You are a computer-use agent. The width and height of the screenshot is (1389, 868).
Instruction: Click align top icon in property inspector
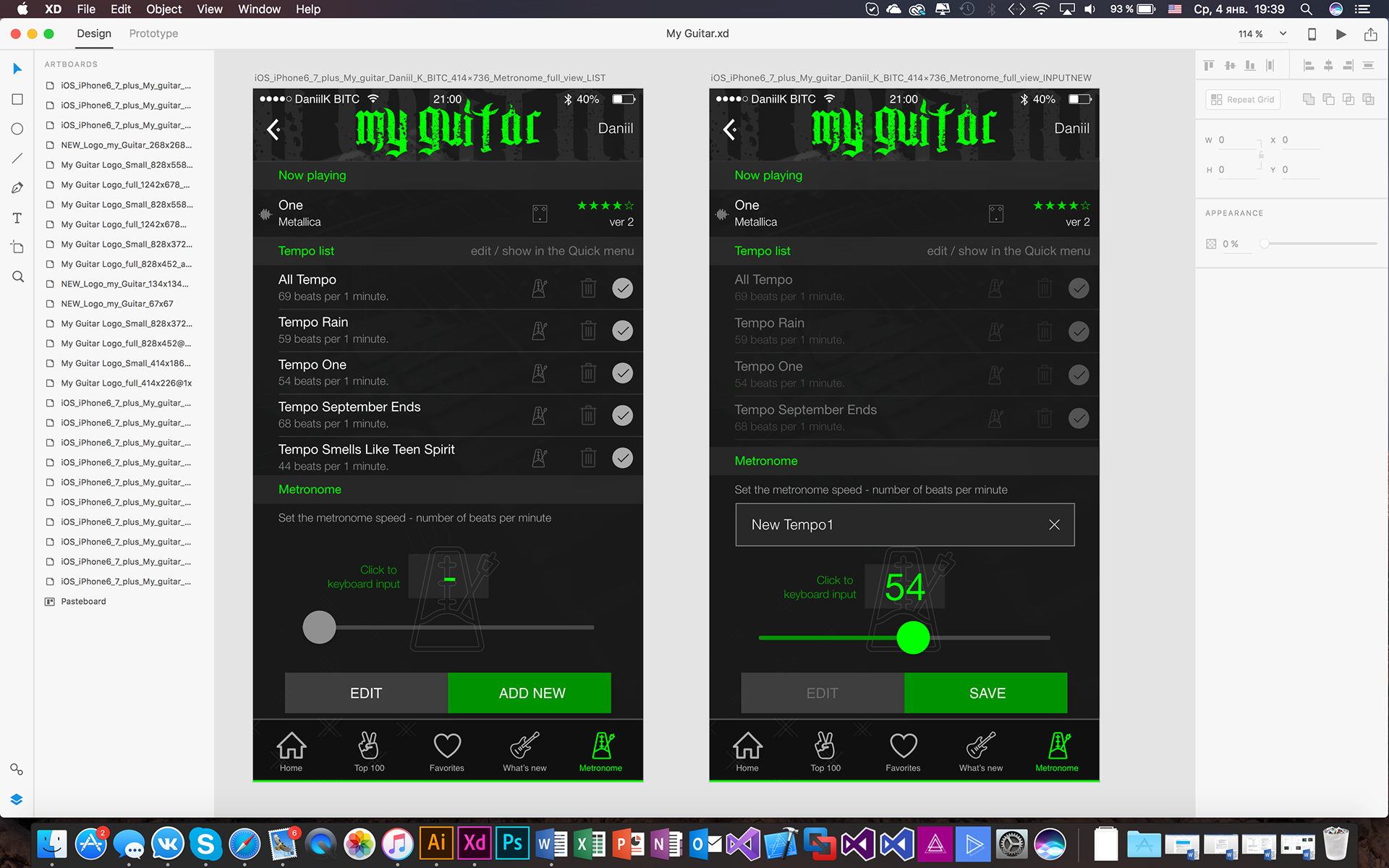pos(1209,65)
